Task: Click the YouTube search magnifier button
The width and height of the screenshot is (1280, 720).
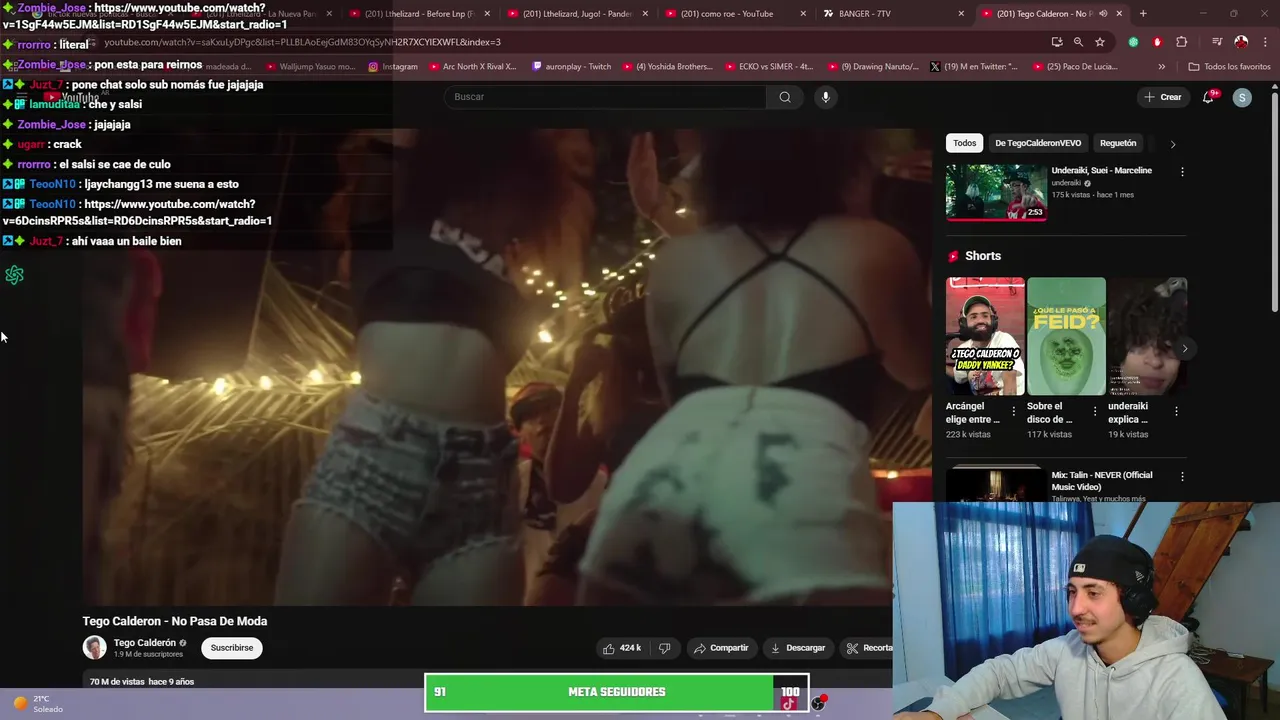Action: pyautogui.click(x=785, y=97)
